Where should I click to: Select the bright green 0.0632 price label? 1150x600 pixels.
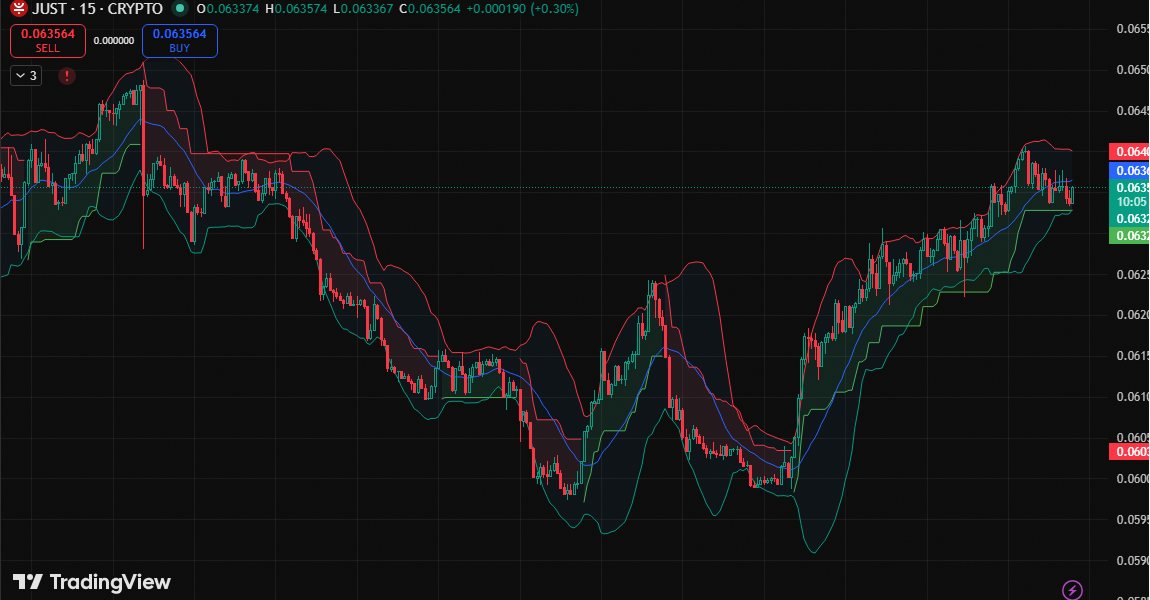click(x=1129, y=235)
